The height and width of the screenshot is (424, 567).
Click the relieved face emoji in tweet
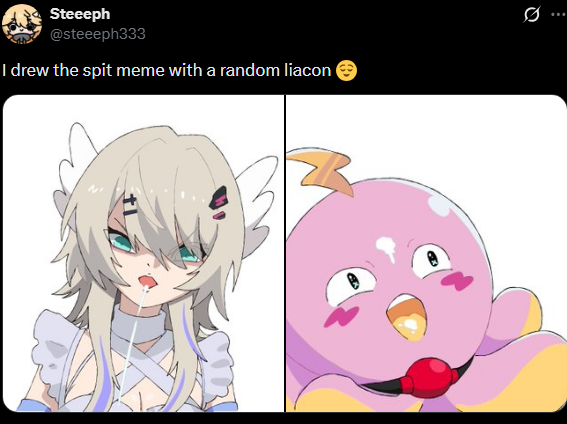(x=346, y=70)
